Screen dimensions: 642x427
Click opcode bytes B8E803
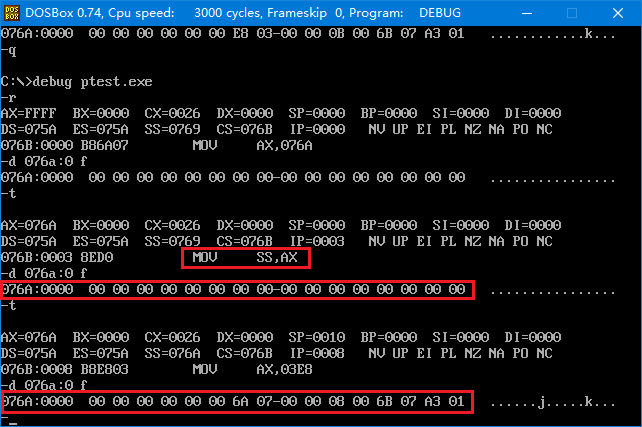(104, 369)
